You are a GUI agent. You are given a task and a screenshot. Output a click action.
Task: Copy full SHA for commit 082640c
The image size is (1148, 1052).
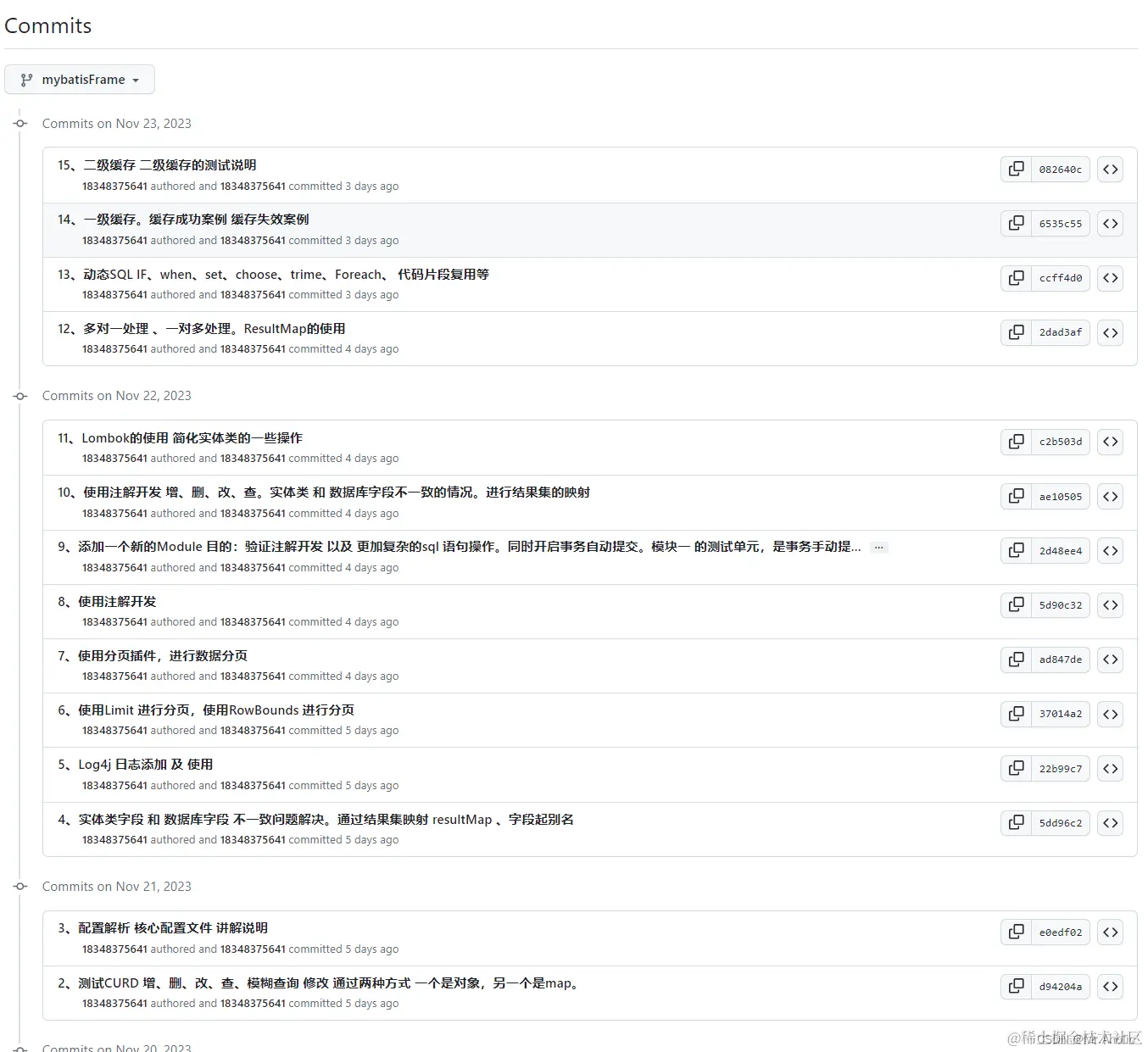pos(1016,170)
